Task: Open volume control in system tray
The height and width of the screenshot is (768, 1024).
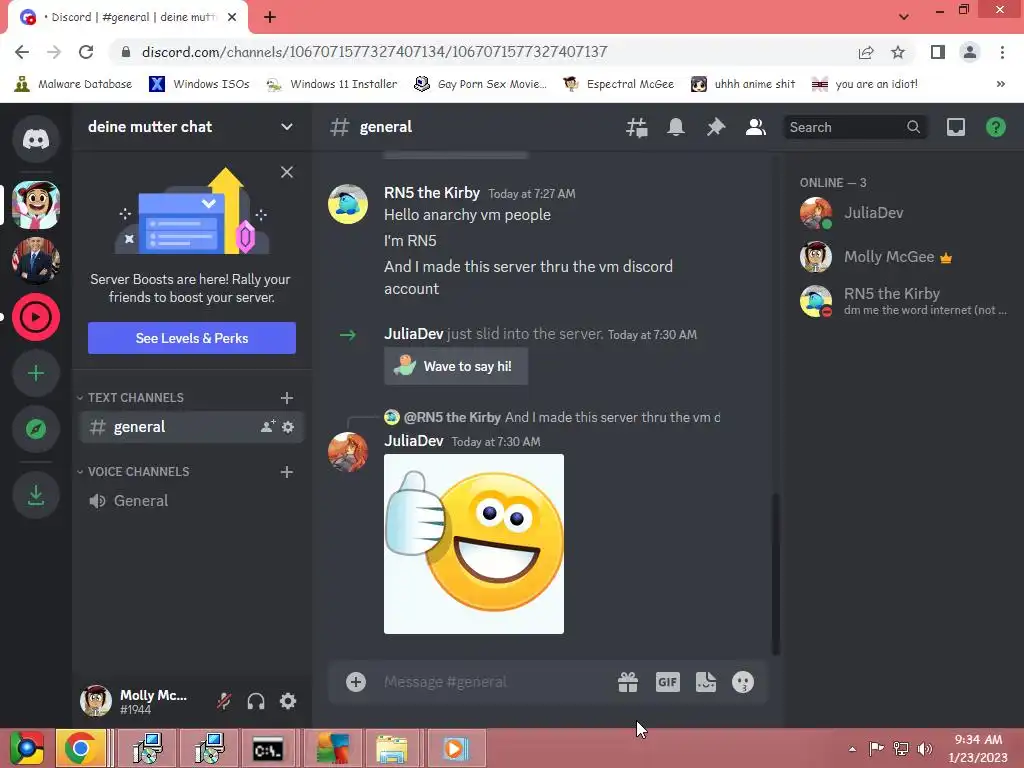Action: pos(925,748)
